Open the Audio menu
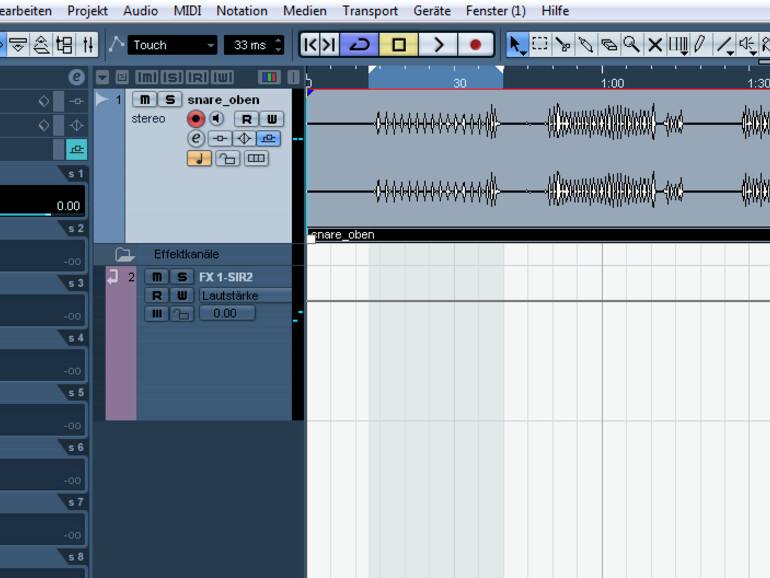The height and width of the screenshot is (578, 770). click(x=140, y=11)
